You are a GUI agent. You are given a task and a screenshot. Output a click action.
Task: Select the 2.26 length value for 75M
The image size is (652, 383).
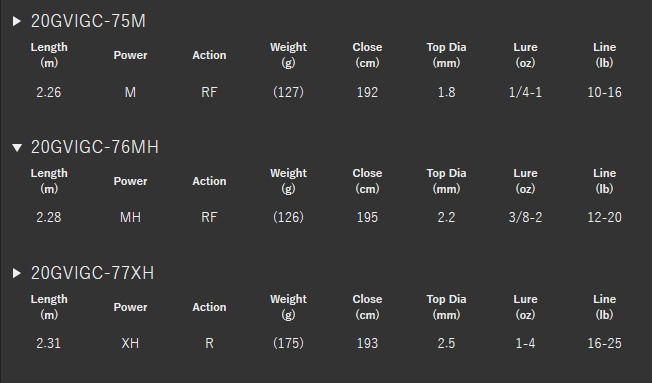pyautogui.click(x=49, y=92)
